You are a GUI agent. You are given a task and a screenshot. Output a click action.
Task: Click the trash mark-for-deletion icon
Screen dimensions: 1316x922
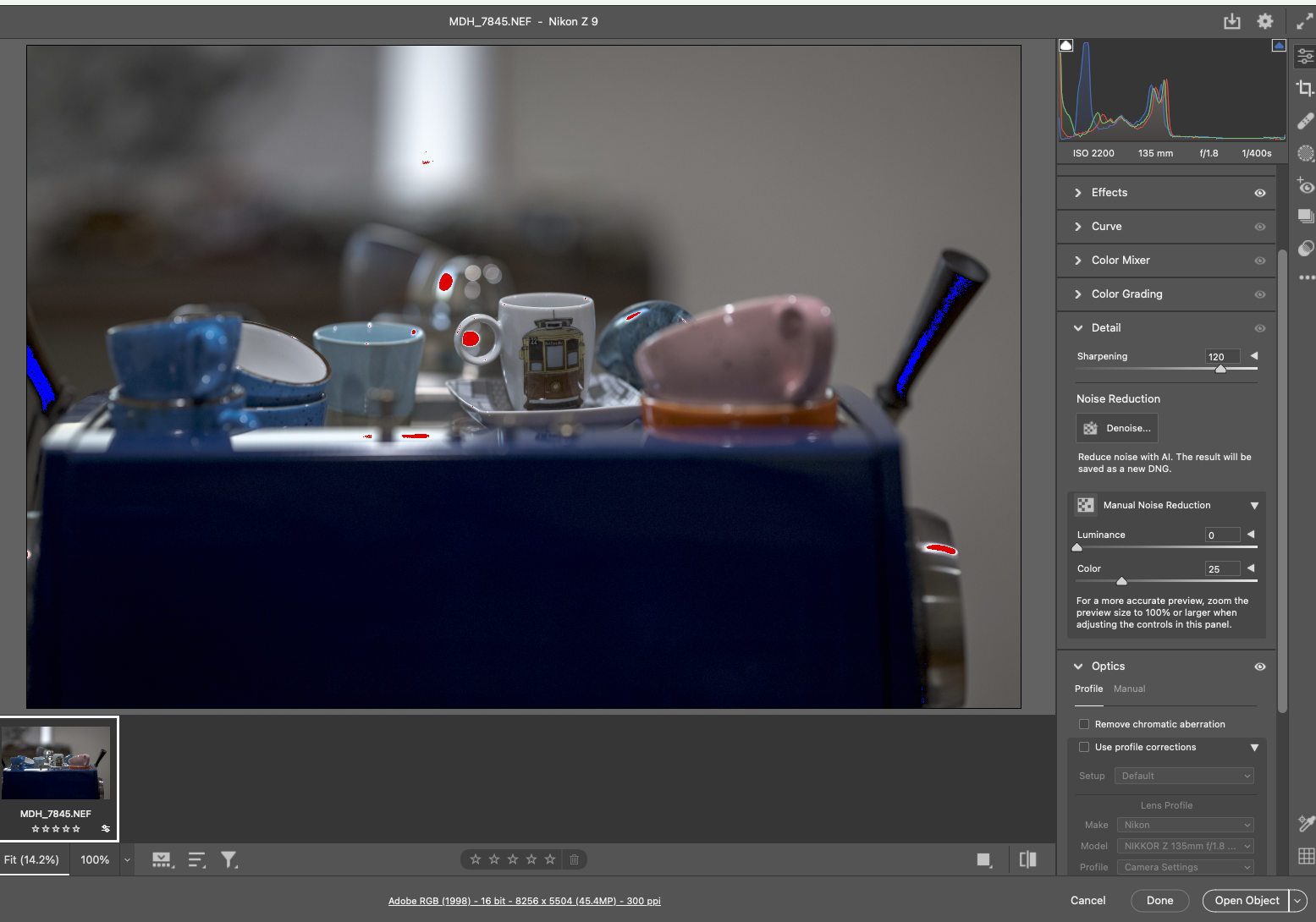click(574, 859)
